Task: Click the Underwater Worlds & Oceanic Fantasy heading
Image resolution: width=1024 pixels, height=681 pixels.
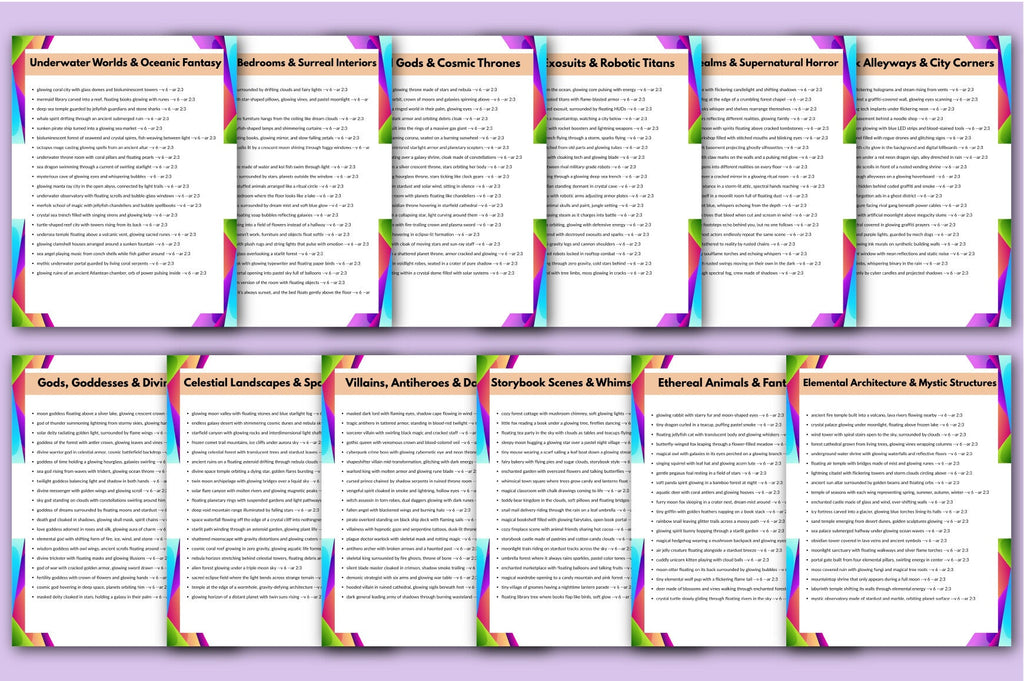Action: (125, 63)
